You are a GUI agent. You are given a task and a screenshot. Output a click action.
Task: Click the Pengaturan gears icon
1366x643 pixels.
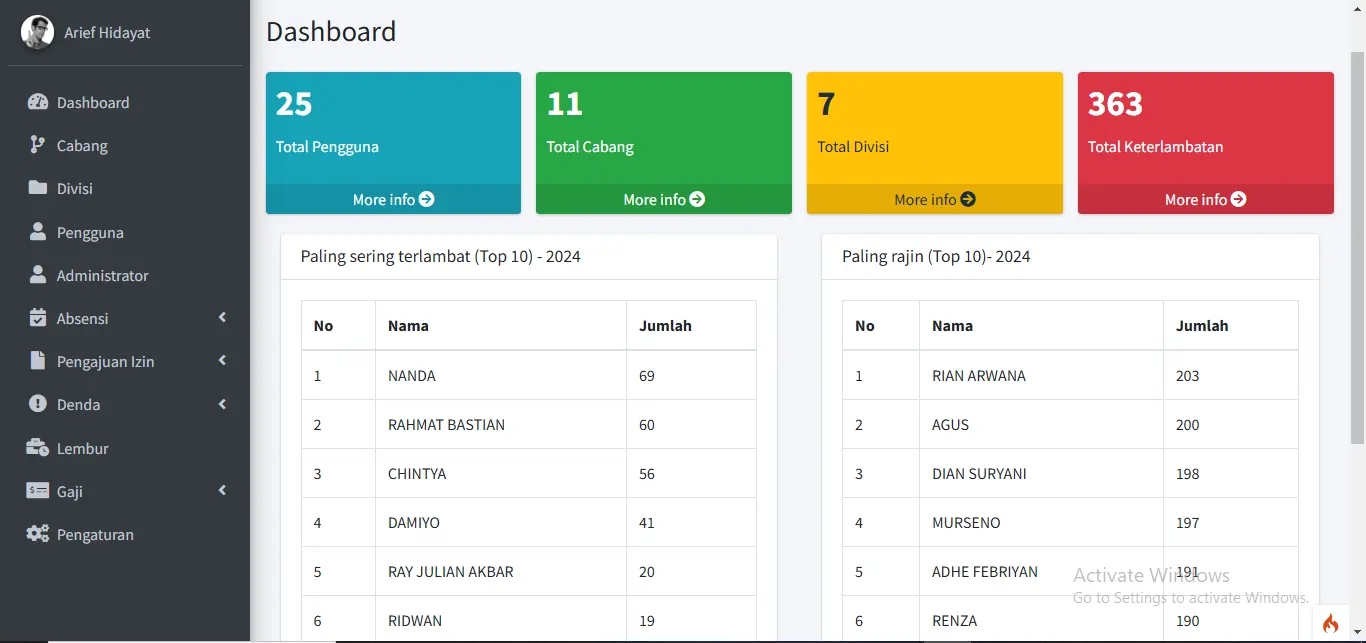click(38, 534)
